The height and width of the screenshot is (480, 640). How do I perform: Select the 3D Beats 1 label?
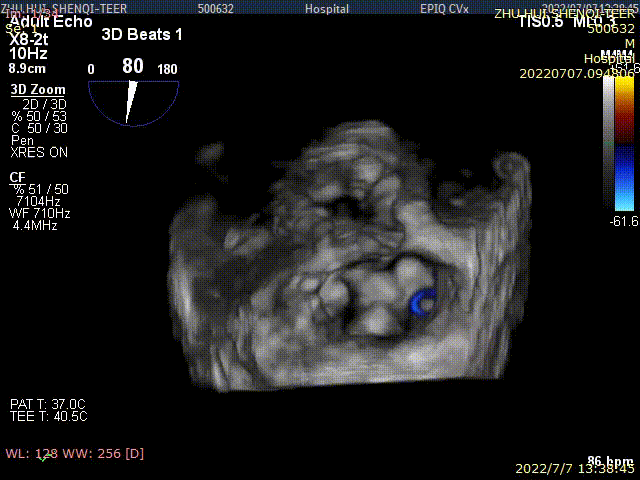click(142, 34)
